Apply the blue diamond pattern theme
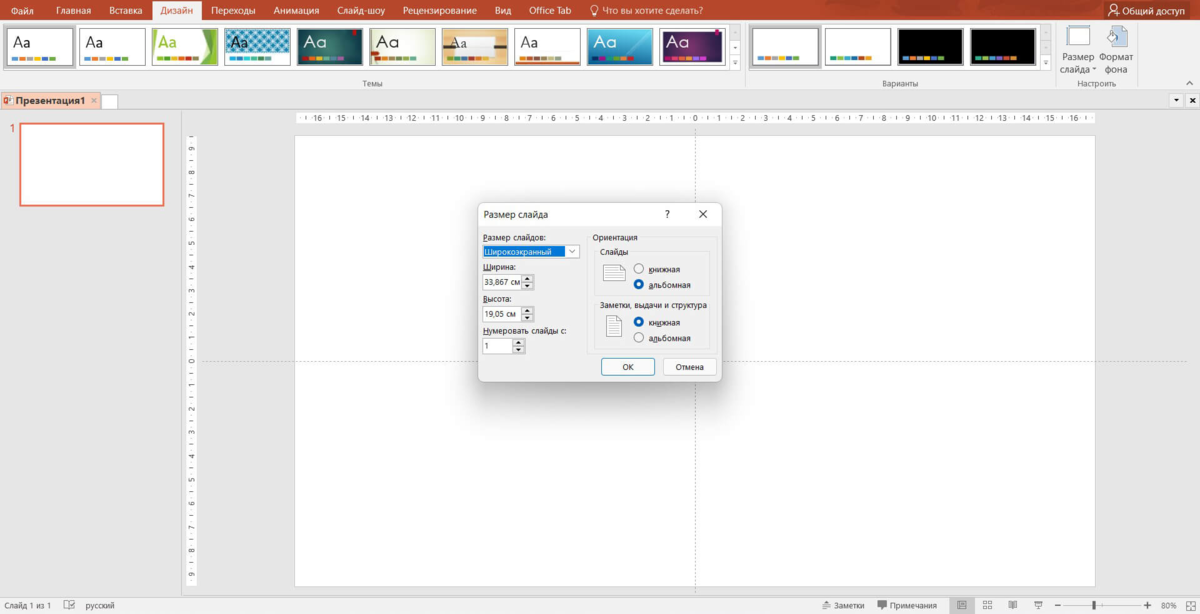Screen dimensions: 1200x614 [257, 46]
